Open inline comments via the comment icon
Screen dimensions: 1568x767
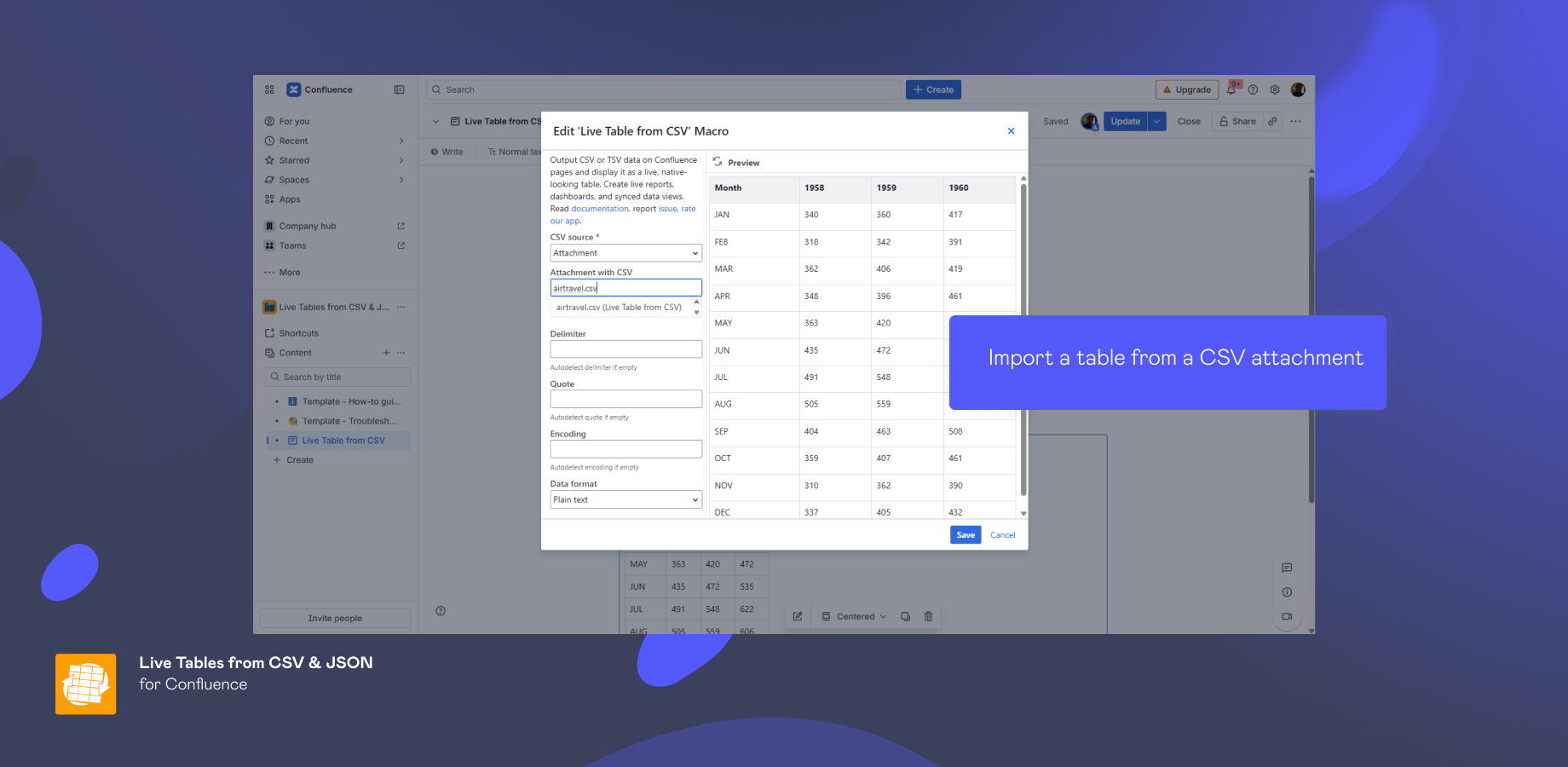(1287, 568)
